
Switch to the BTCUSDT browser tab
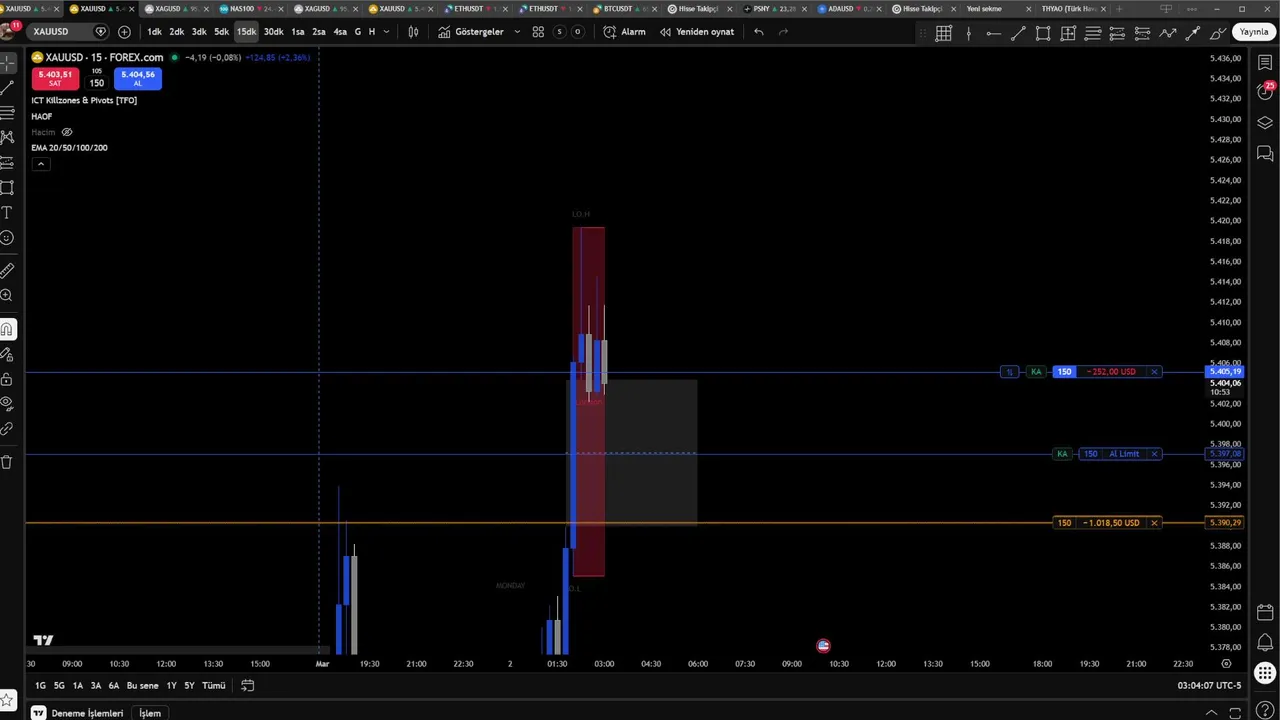tap(628, 8)
